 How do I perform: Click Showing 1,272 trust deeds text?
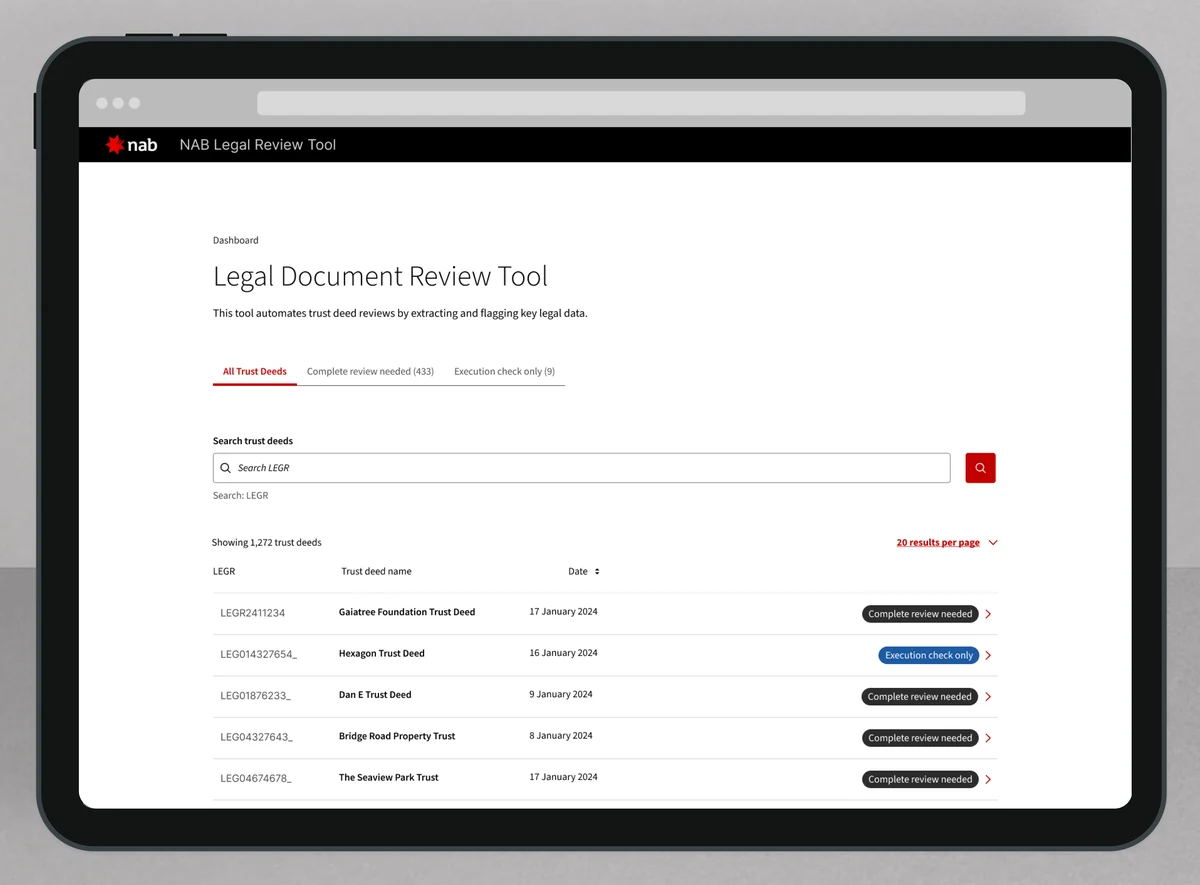(x=267, y=543)
